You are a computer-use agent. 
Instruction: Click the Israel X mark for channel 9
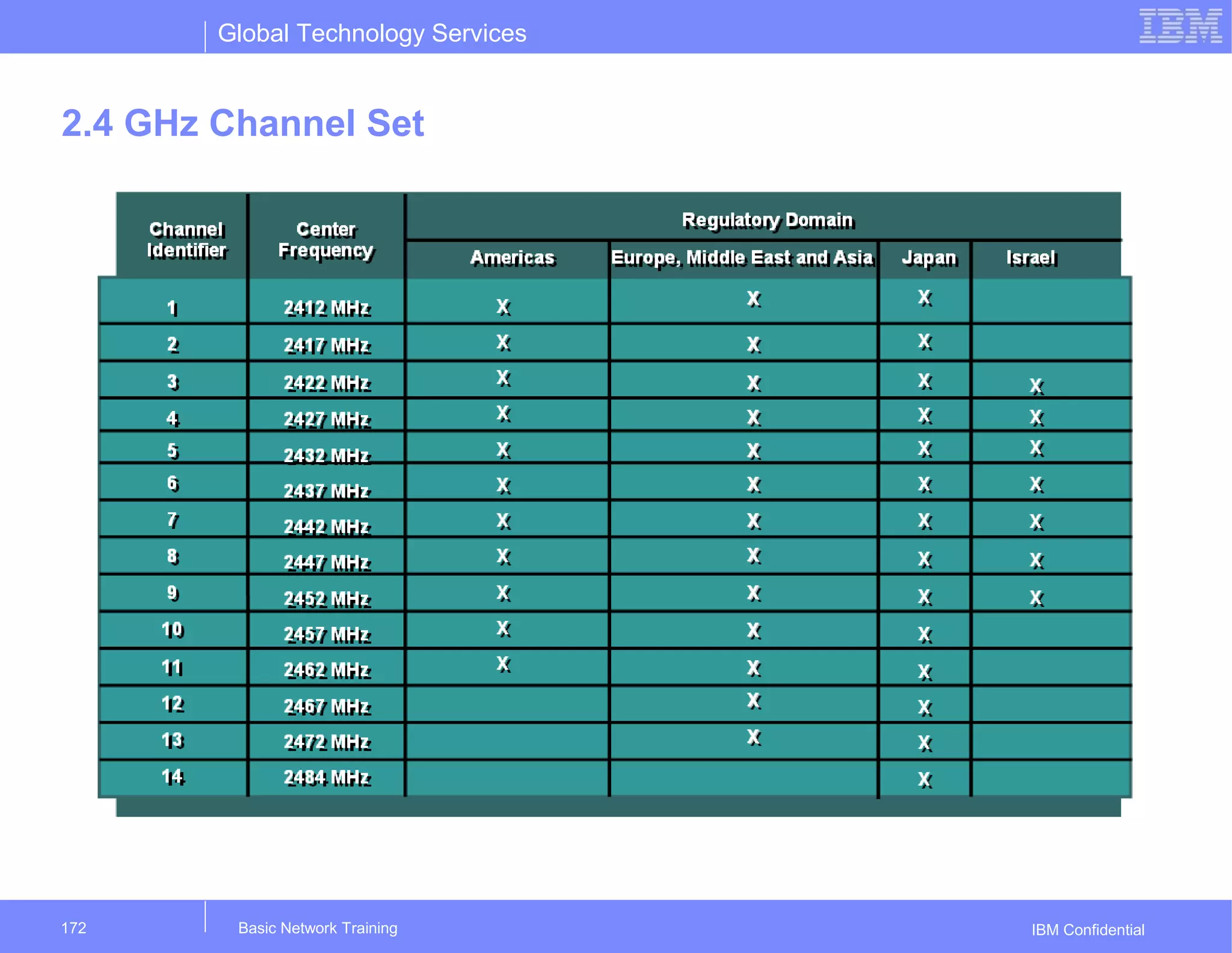(x=1036, y=598)
